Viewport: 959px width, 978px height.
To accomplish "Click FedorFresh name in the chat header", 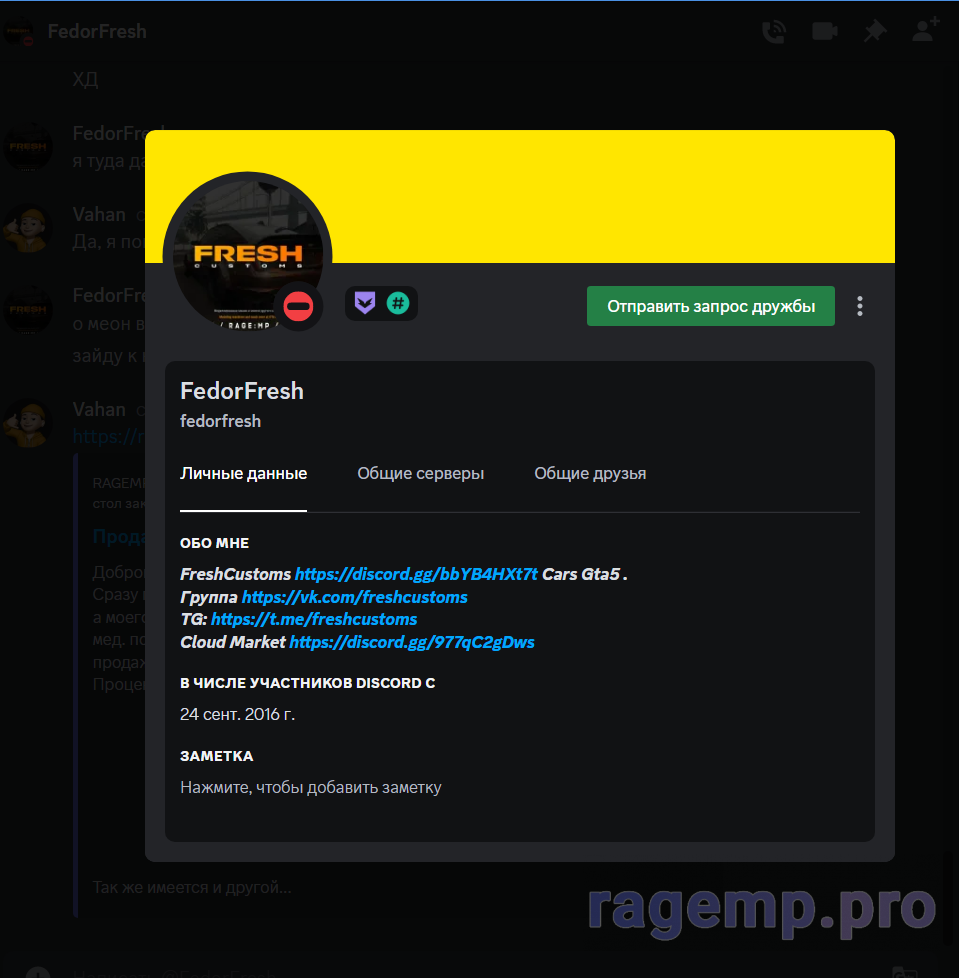I will 97,31.
